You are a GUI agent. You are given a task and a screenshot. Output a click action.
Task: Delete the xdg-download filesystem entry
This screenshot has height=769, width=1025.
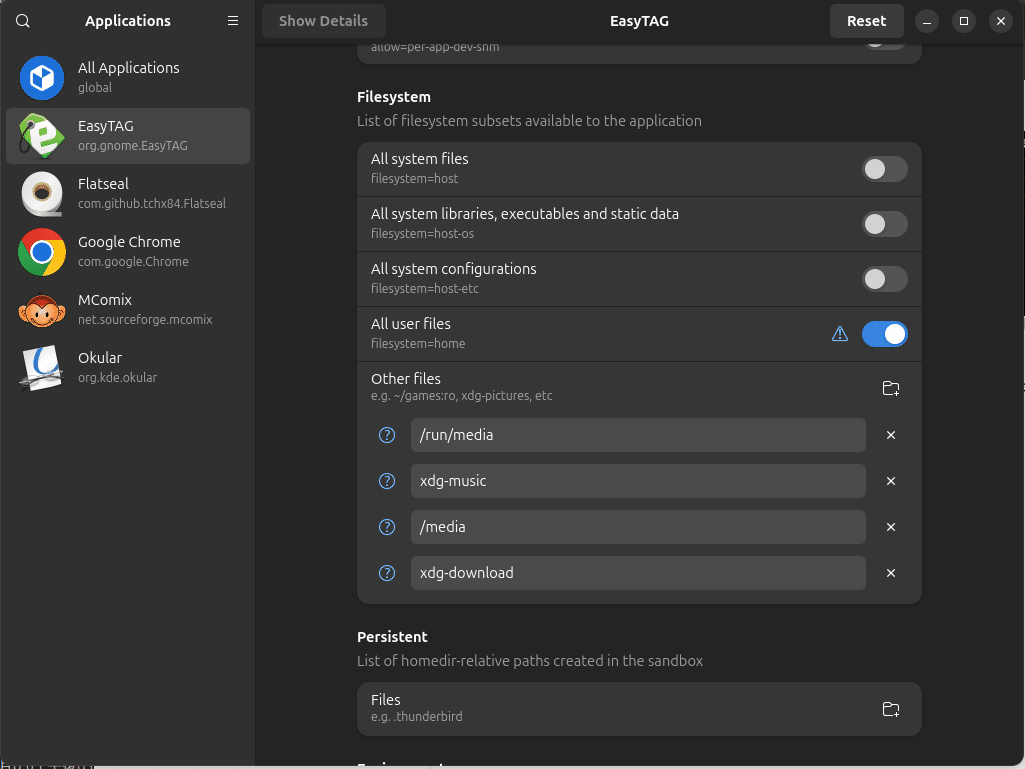pos(891,573)
